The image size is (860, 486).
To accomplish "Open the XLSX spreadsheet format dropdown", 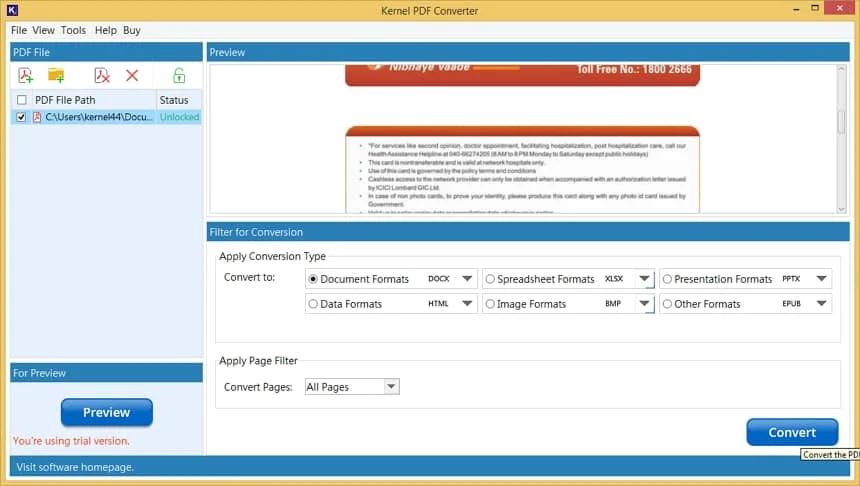I will pos(644,279).
